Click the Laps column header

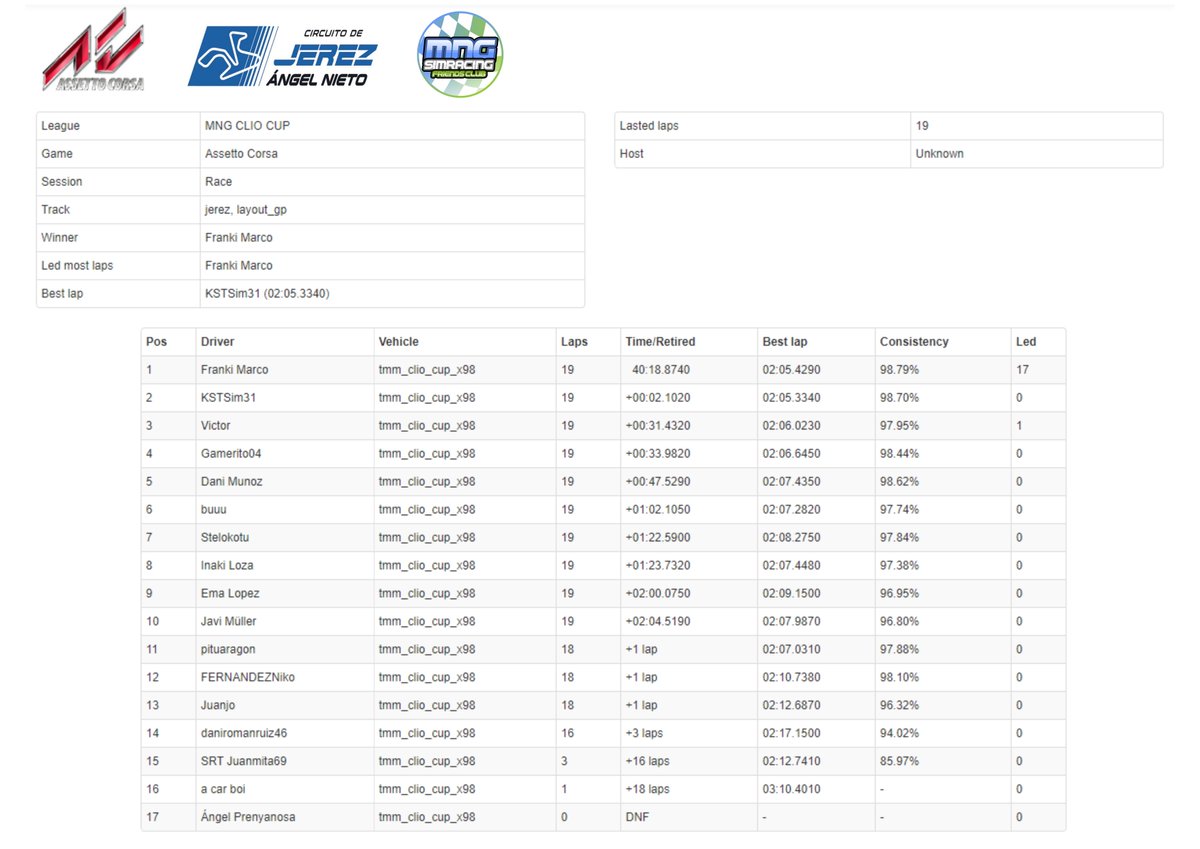click(x=574, y=341)
